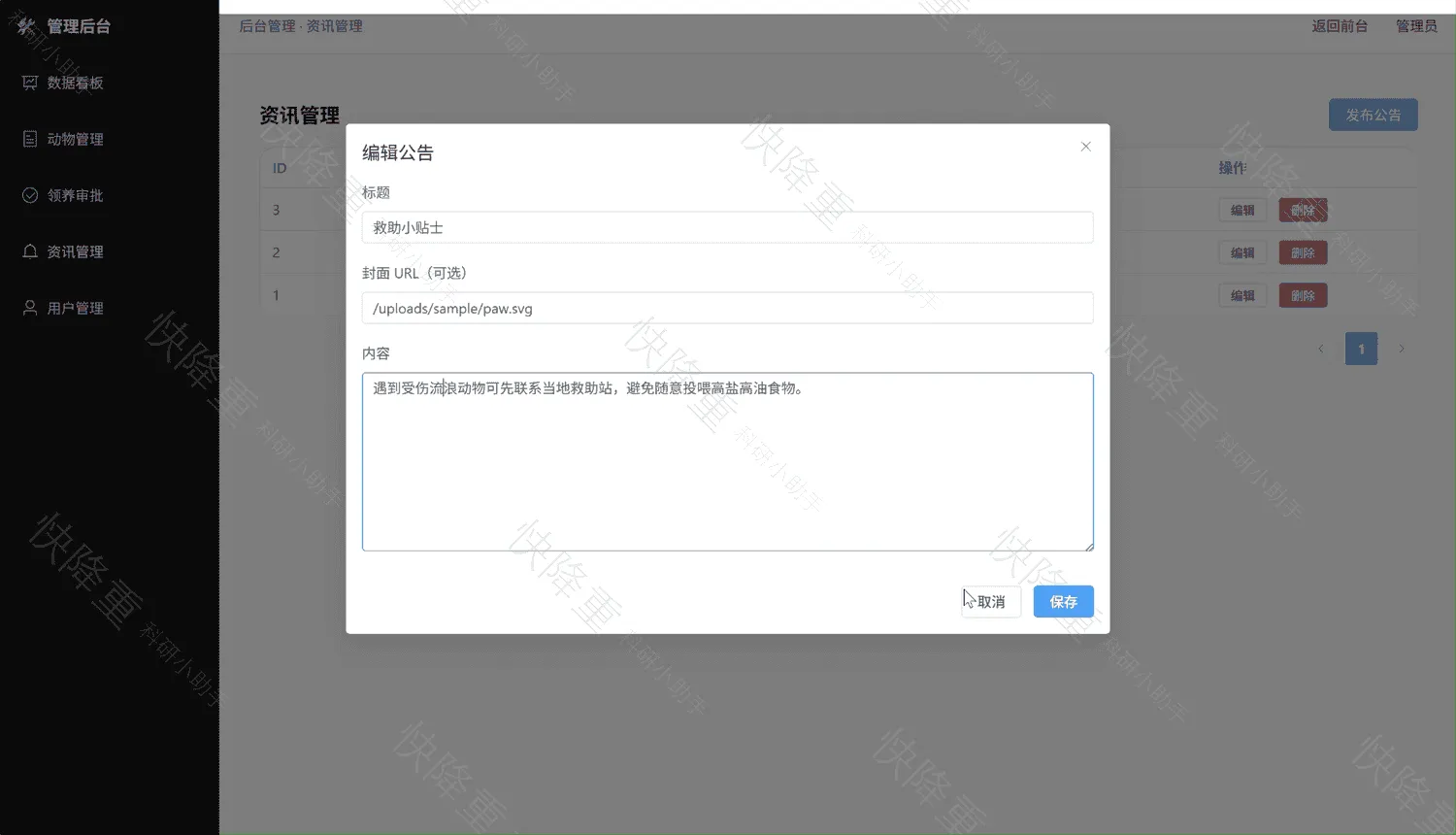Close the 编辑公告 dialog

pyautogui.click(x=1085, y=147)
